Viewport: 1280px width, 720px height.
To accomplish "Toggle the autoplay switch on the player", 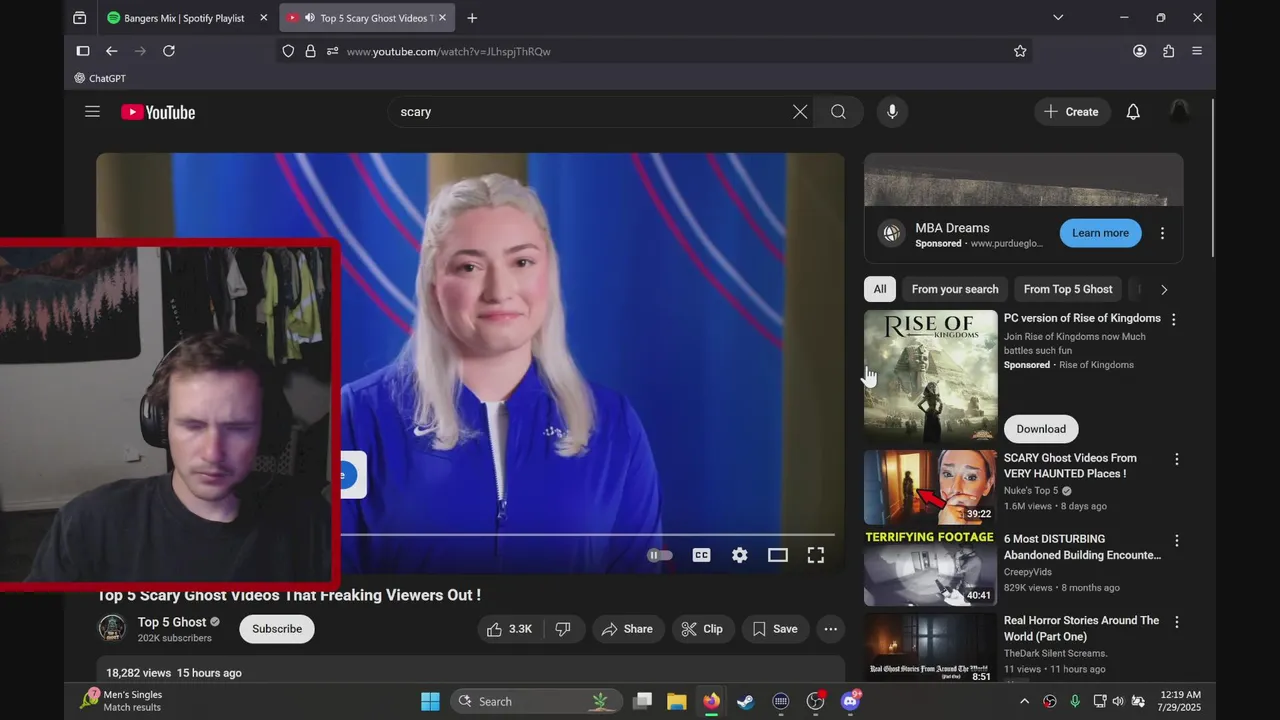I will [x=660, y=555].
